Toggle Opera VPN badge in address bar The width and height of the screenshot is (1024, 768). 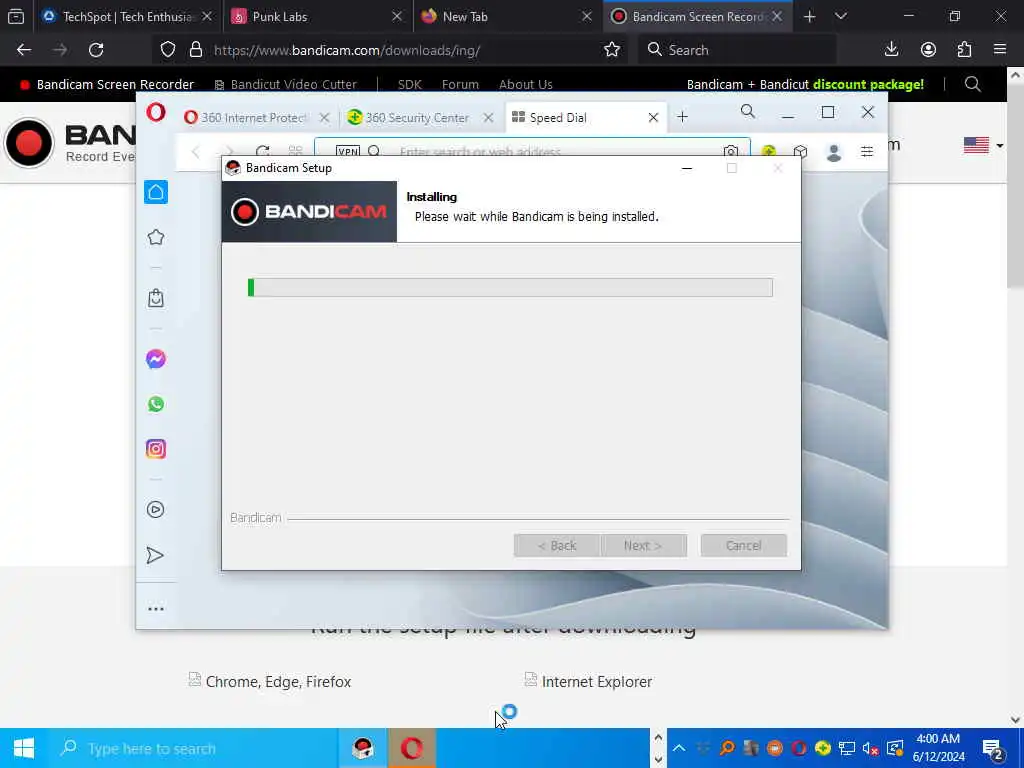tap(347, 152)
